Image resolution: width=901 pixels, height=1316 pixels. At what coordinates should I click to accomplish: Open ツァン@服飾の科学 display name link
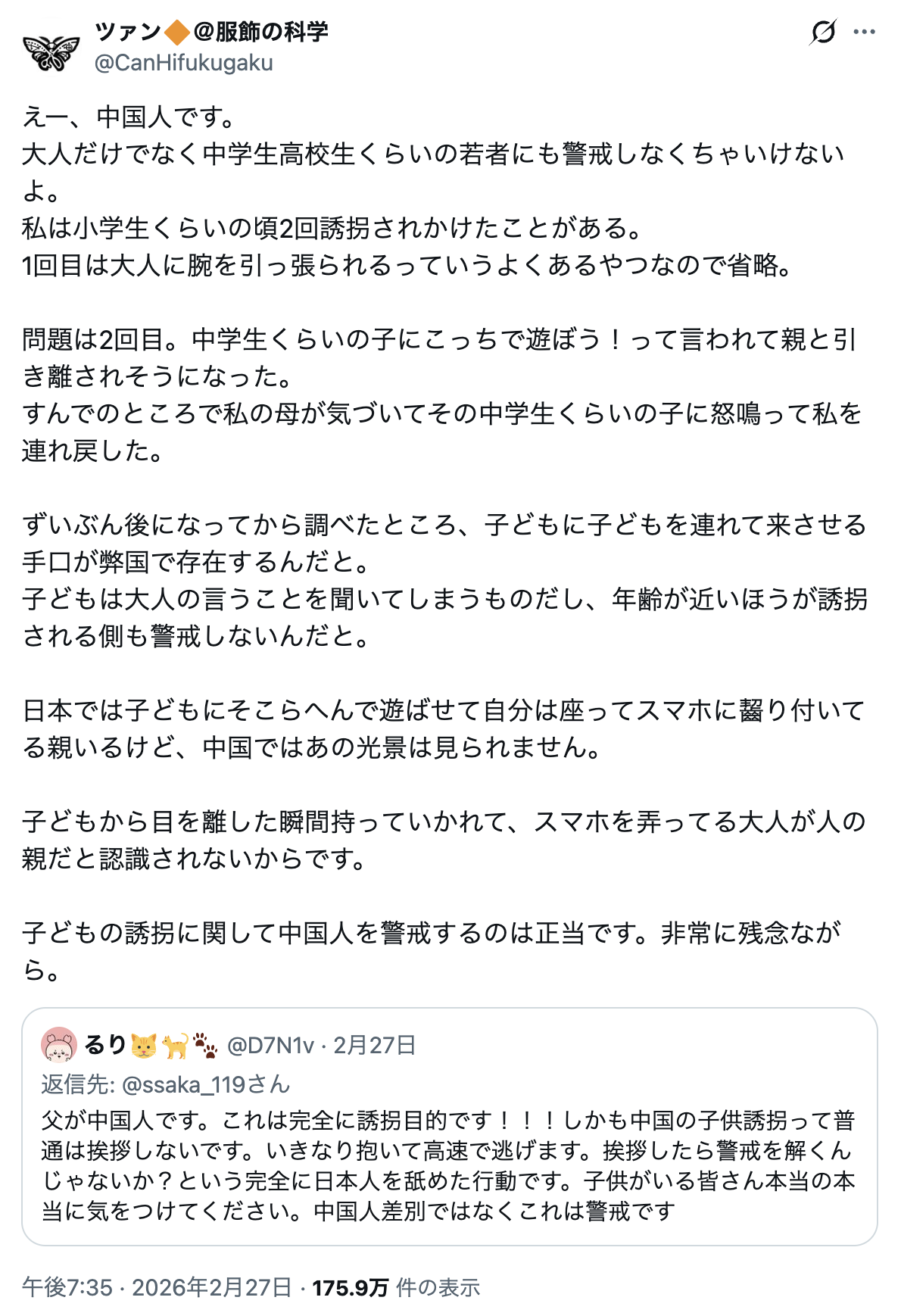(212, 32)
